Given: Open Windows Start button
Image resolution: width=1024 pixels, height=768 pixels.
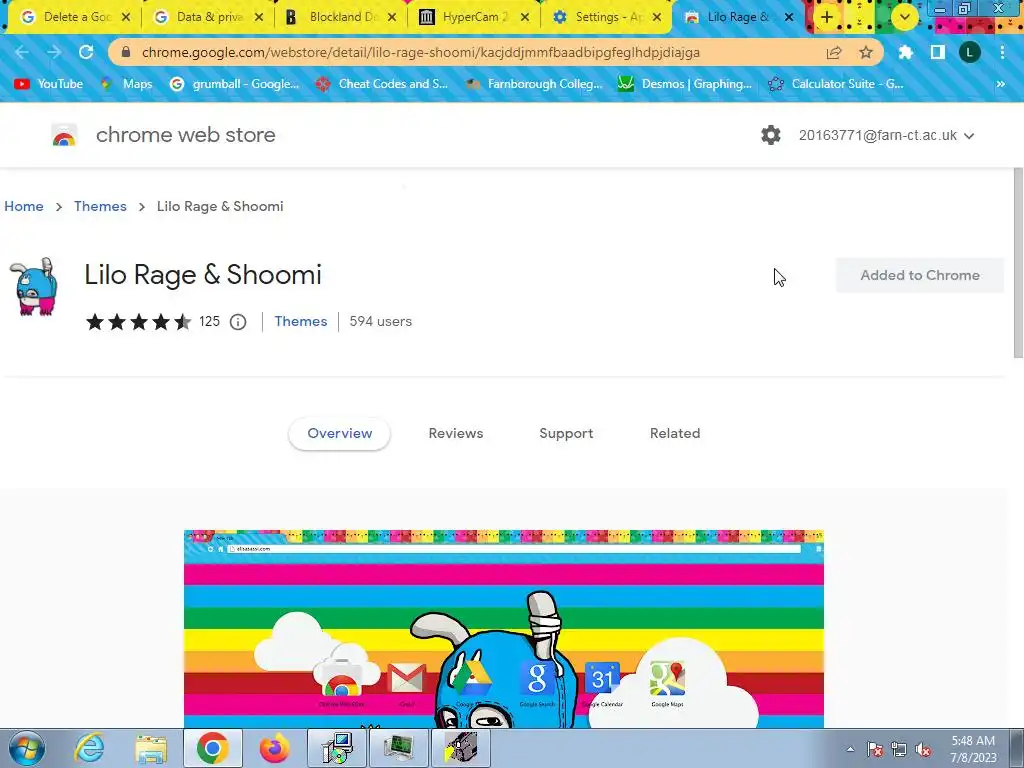Looking at the screenshot, I should pos(26,748).
